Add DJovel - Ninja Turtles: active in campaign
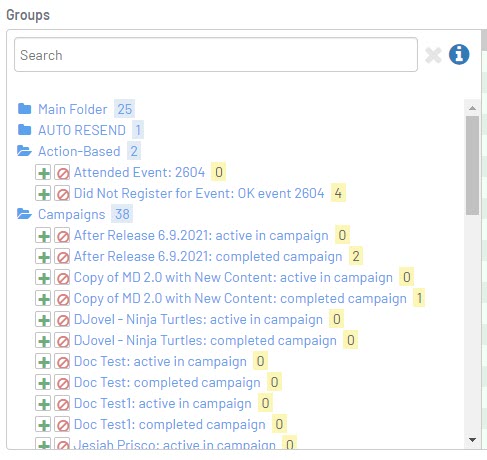This screenshot has width=487, height=460. point(43,320)
